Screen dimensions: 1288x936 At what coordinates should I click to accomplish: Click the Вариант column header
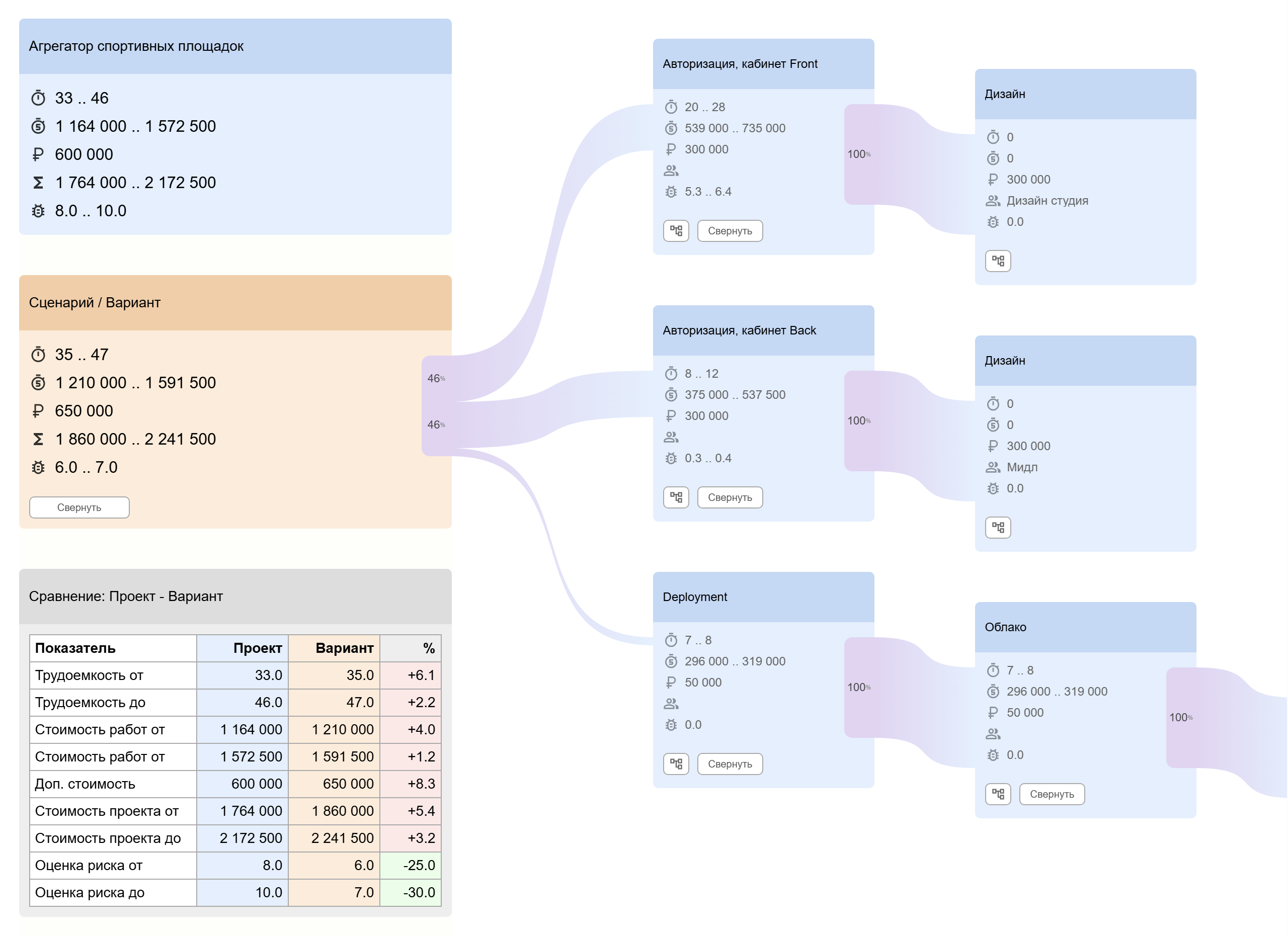pyautogui.click(x=334, y=648)
